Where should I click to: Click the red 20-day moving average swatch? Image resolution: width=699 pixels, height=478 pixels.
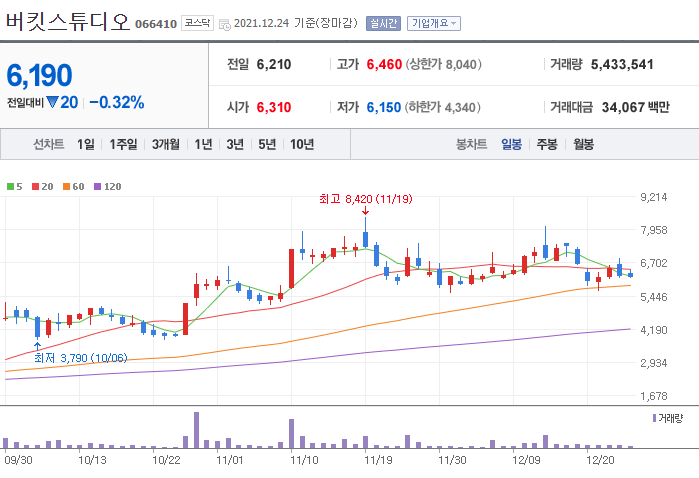click(x=36, y=186)
